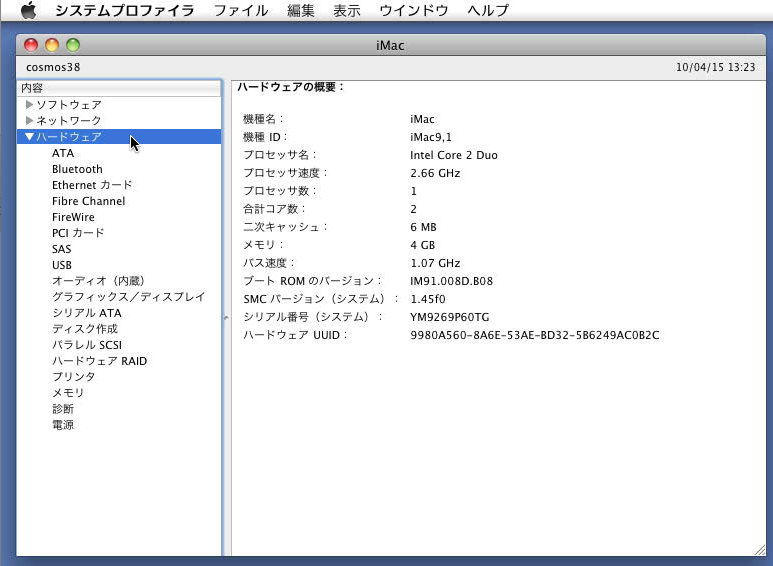
Task: Open the 表示 menu
Action: click(346, 11)
